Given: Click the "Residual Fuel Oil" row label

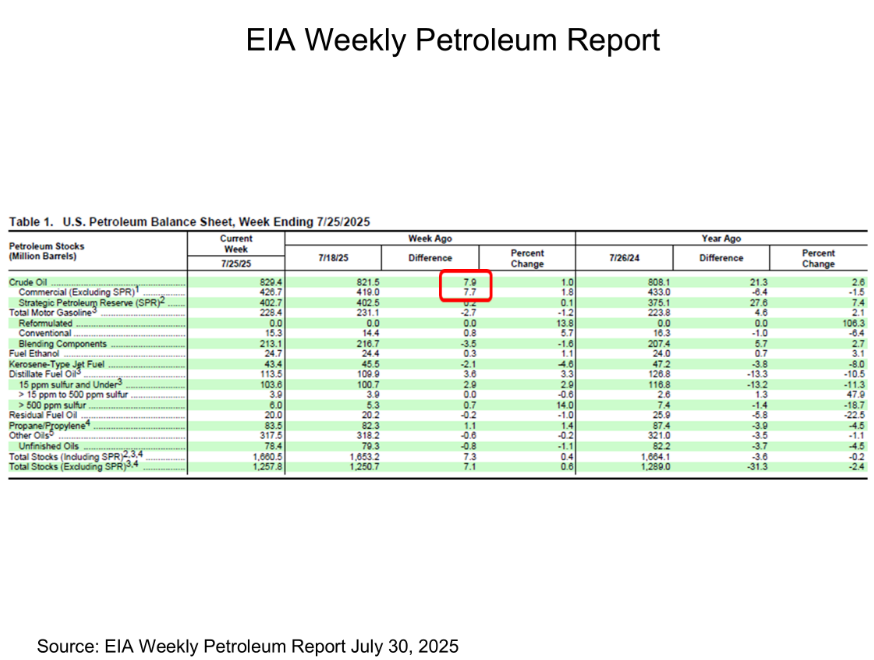Looking at the screenshot, I should tap(42, 415).
